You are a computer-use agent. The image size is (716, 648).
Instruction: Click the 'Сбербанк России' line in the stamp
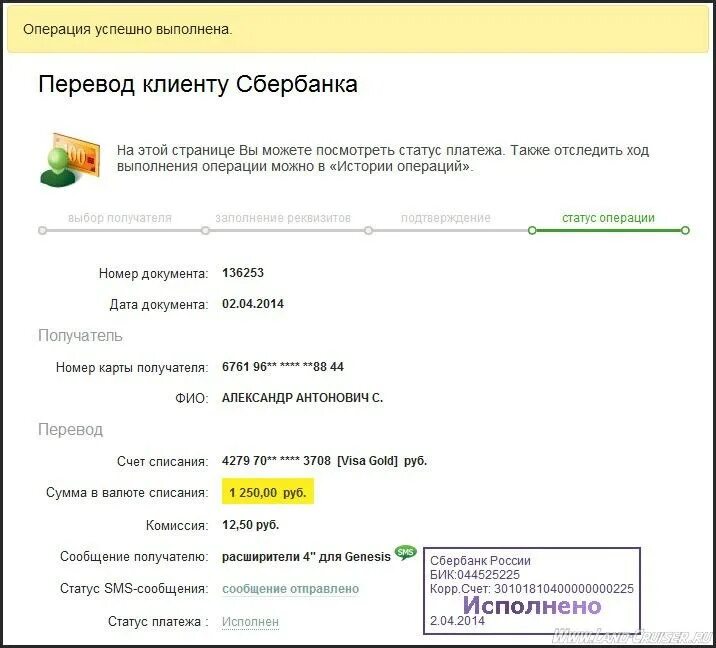[x=480, y=560]
